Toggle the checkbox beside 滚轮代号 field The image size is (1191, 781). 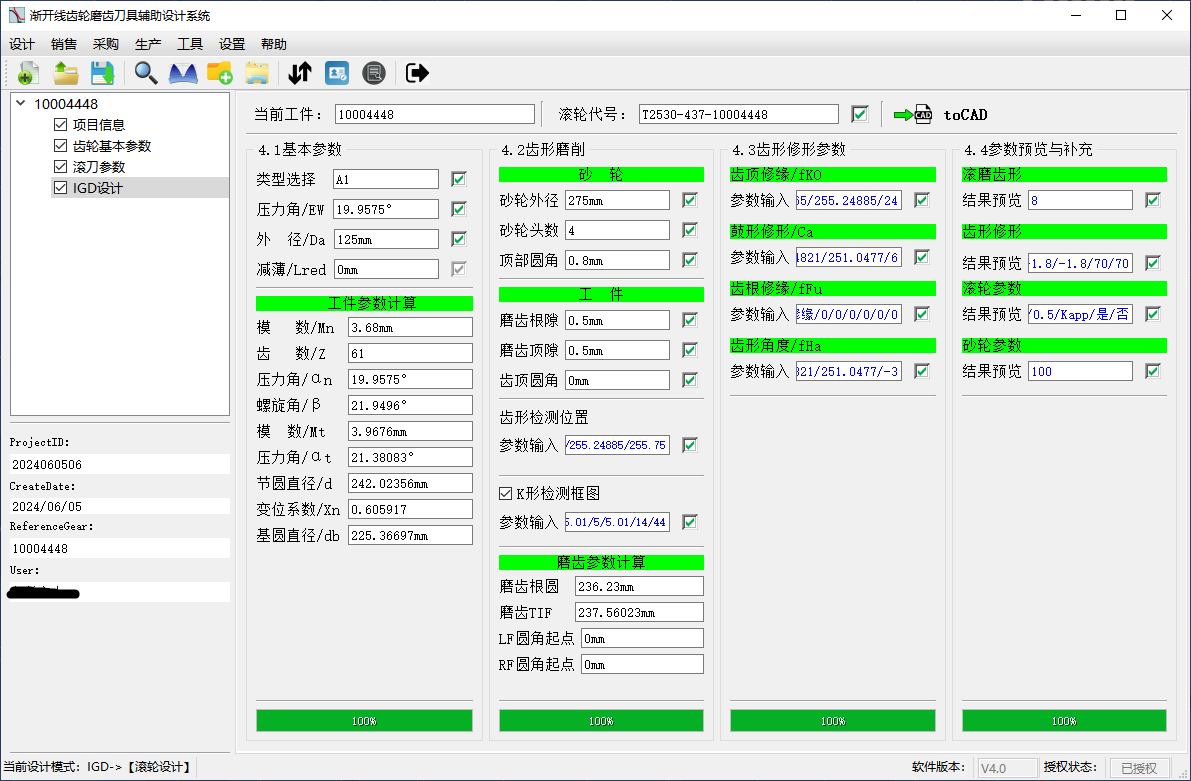(860, 114)
